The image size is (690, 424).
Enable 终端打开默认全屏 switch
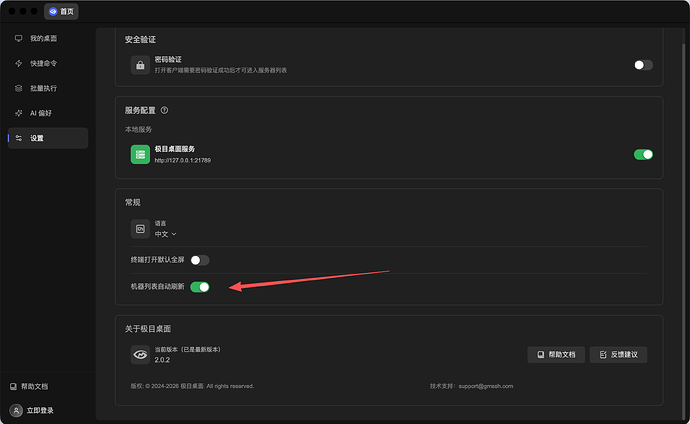pyautogui.click(x=200, y=260)
